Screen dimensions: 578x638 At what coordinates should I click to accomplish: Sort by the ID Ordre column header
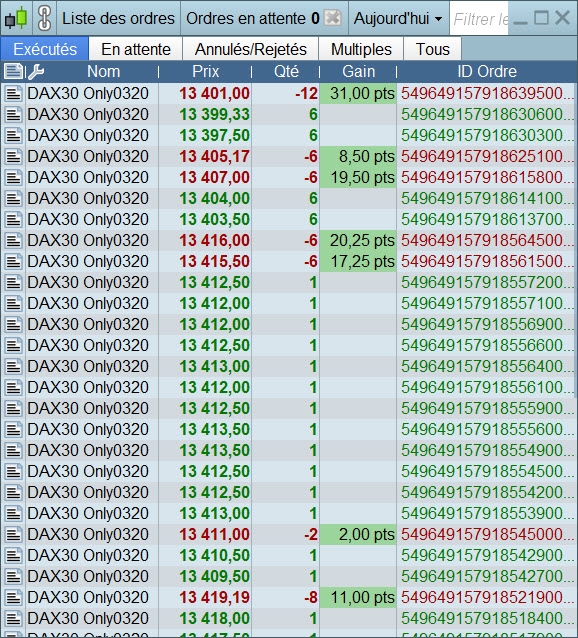487,72
